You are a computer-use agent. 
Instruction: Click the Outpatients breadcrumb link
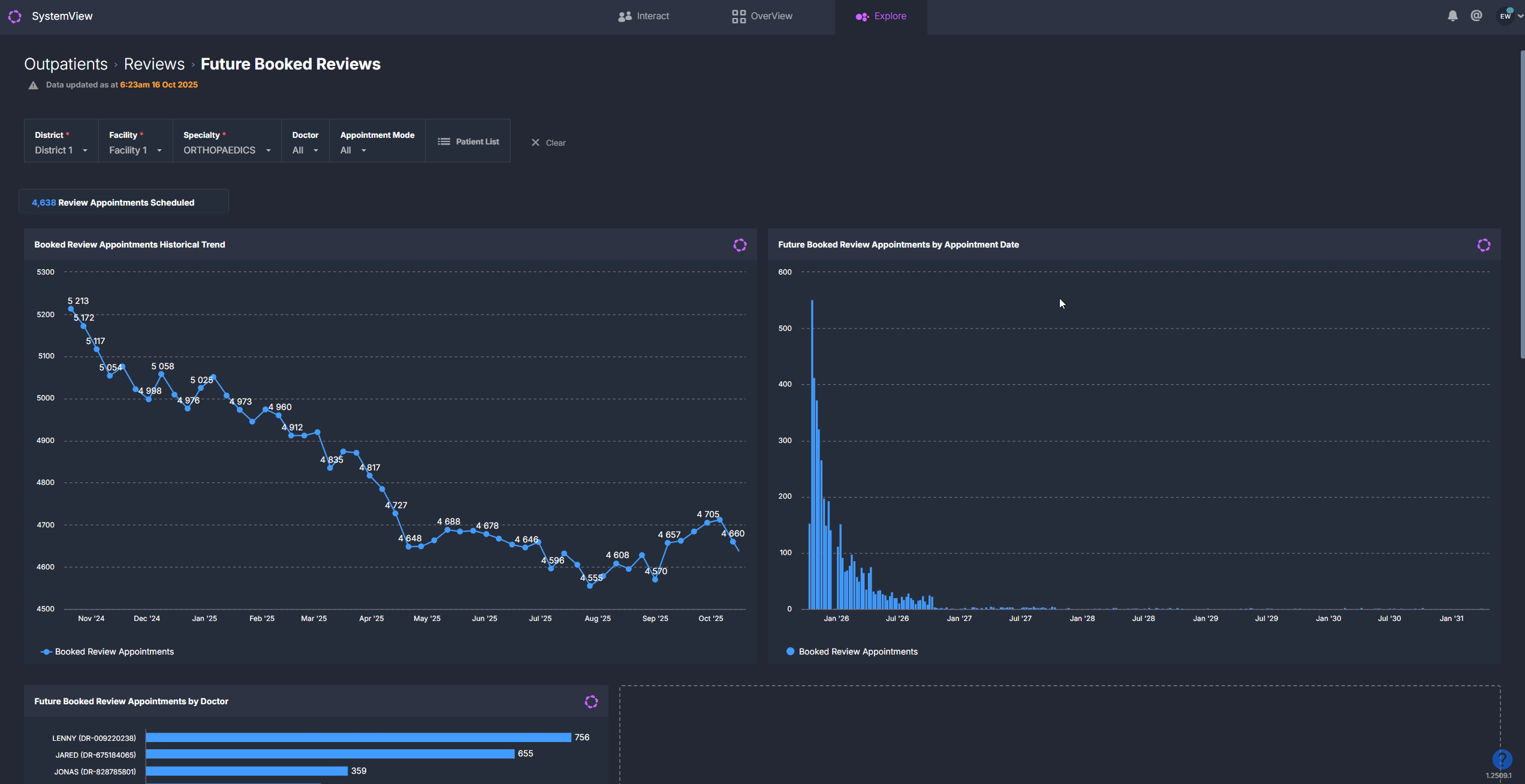[x=66, y=64]
